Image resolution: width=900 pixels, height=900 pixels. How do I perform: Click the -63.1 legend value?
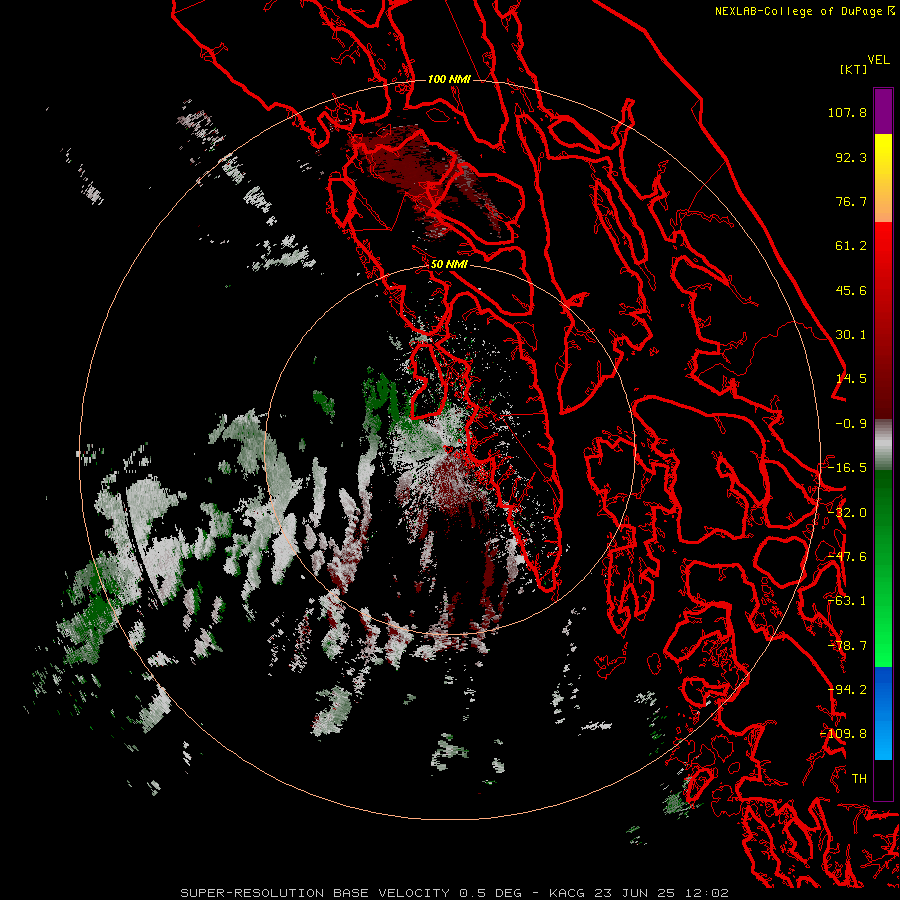(847, 601)
